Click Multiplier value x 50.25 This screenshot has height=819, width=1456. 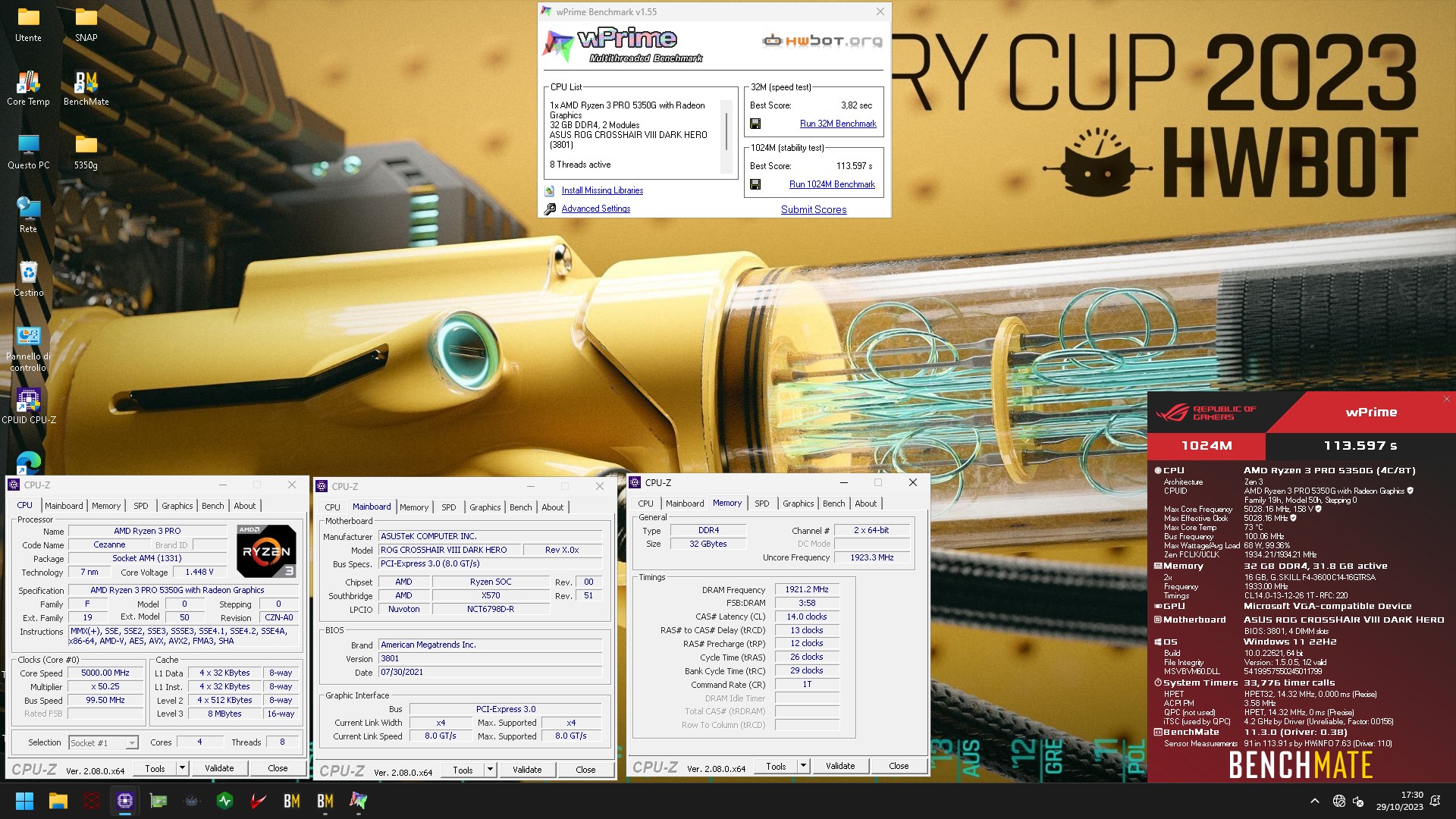tap(105, 687)
